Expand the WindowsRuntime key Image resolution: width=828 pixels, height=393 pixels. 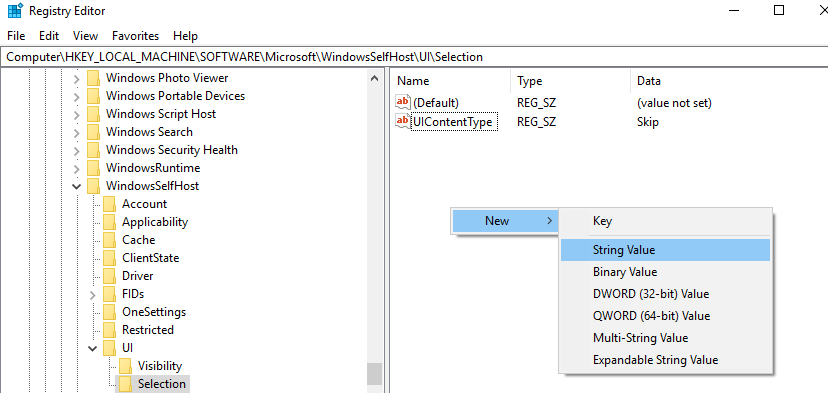coord(77,169)
